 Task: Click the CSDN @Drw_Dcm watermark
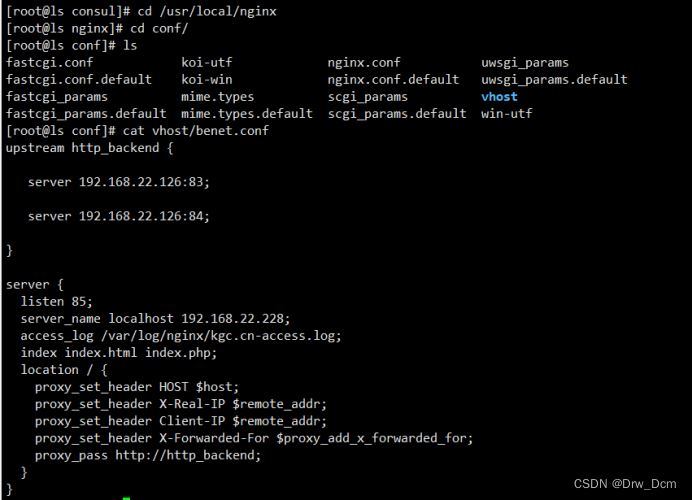625,484
